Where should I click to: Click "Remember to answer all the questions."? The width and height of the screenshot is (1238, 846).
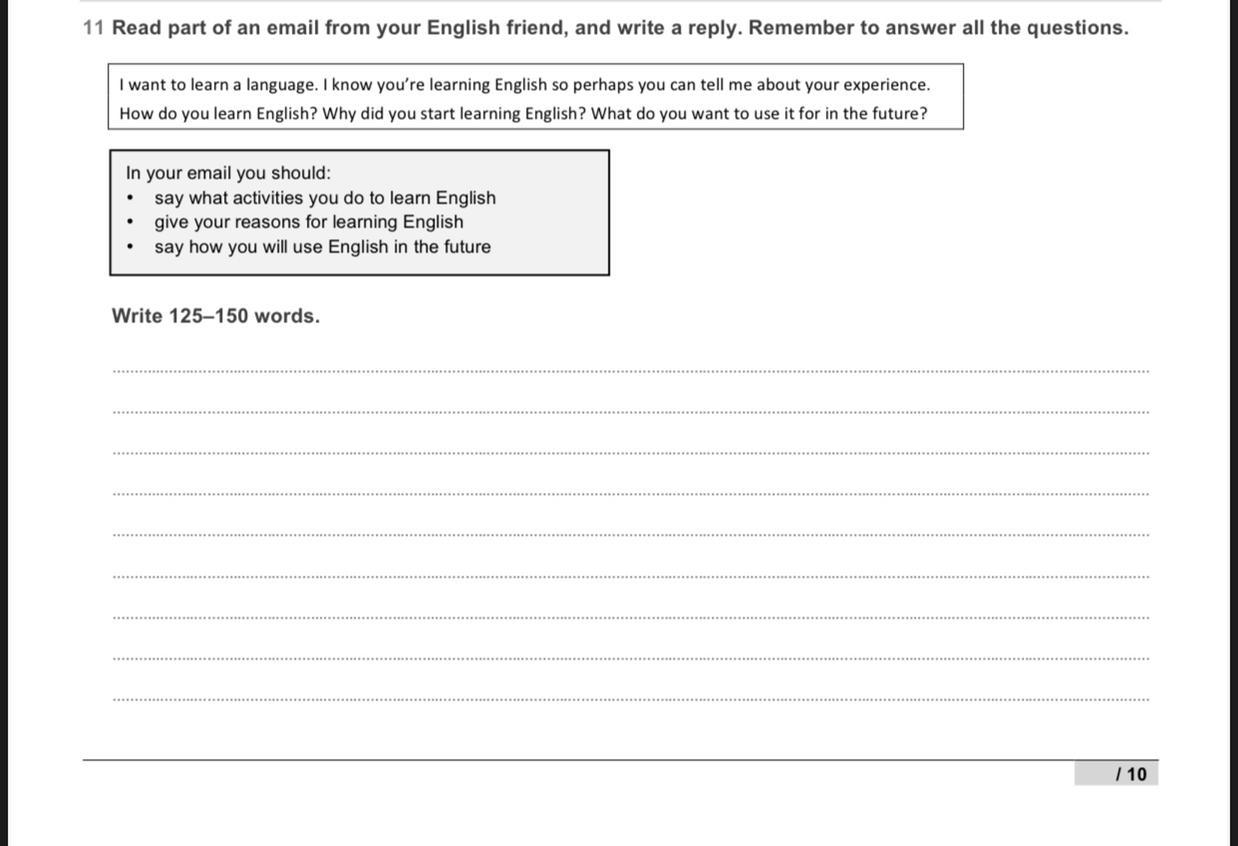(938, 28)
